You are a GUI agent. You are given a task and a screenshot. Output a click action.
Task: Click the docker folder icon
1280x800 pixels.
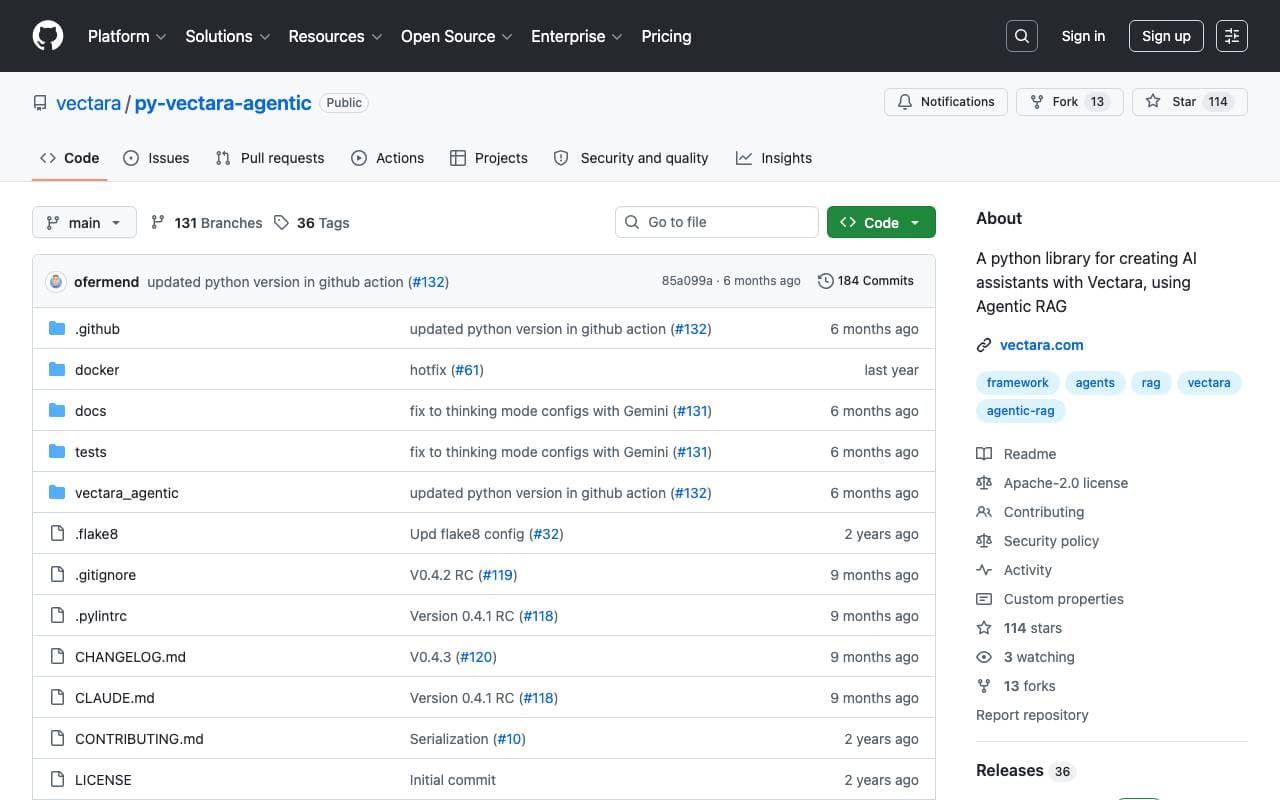coord(57,370)
